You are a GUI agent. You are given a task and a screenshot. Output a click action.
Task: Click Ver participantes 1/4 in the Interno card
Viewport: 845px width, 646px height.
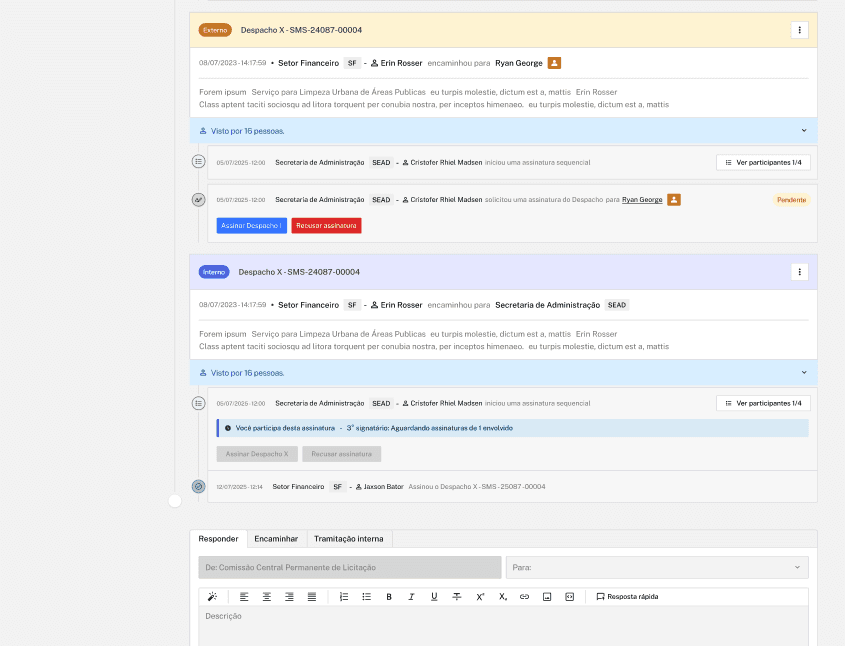click(763, 403)
